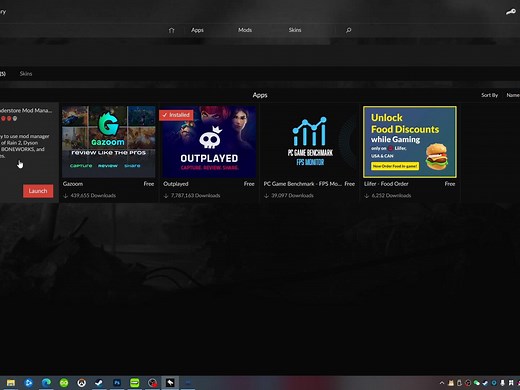The width and height of the screenshot is (520, 390).
Task: Open Photoshop from the taskbar
Action: point(117,383)
